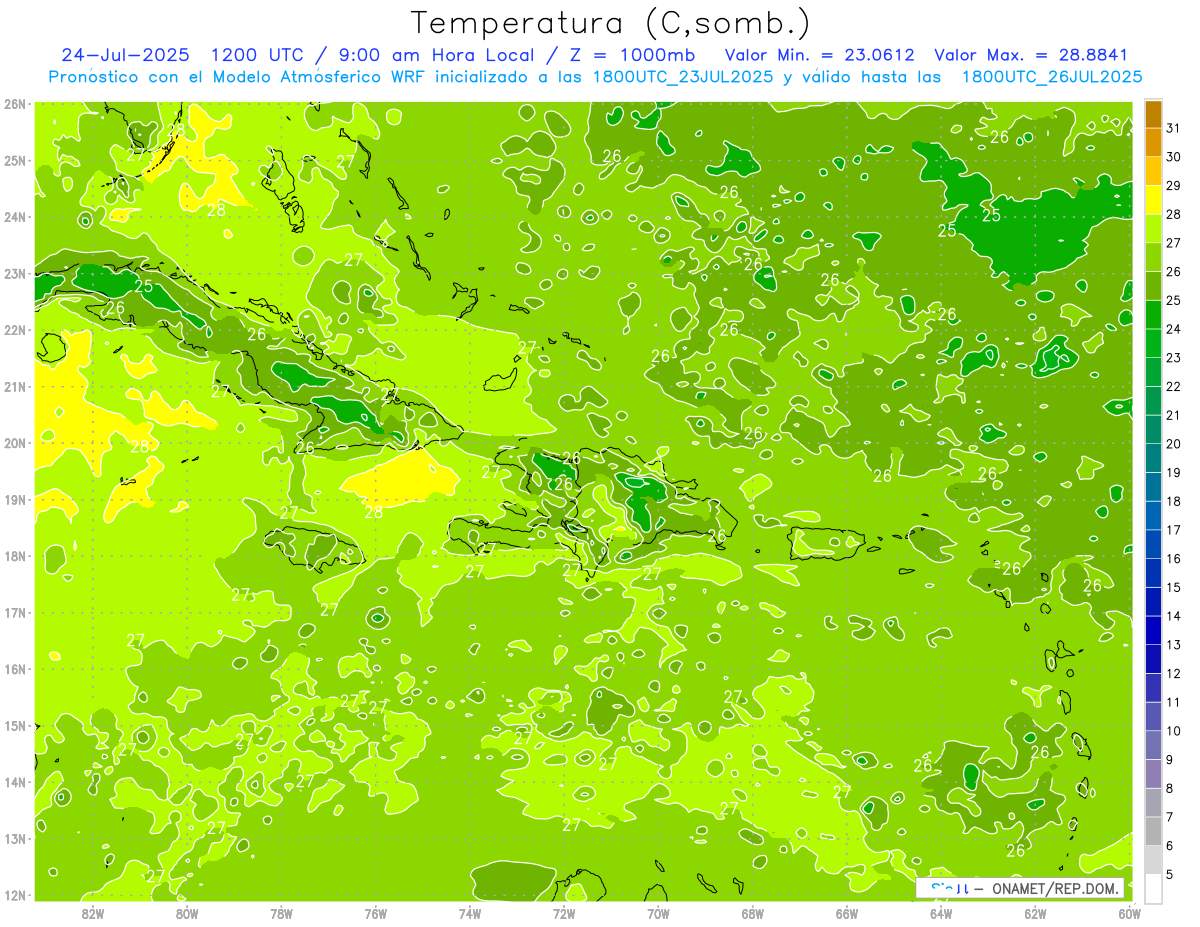Click the color scale value 20
The height and width of the screenshot is (927, 1200).
point(1173,443)
